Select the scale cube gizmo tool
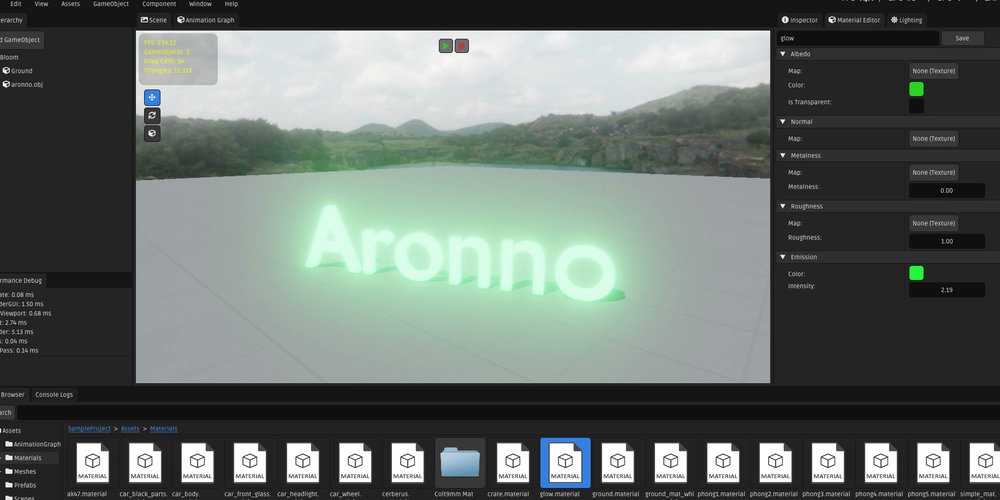 152,133
